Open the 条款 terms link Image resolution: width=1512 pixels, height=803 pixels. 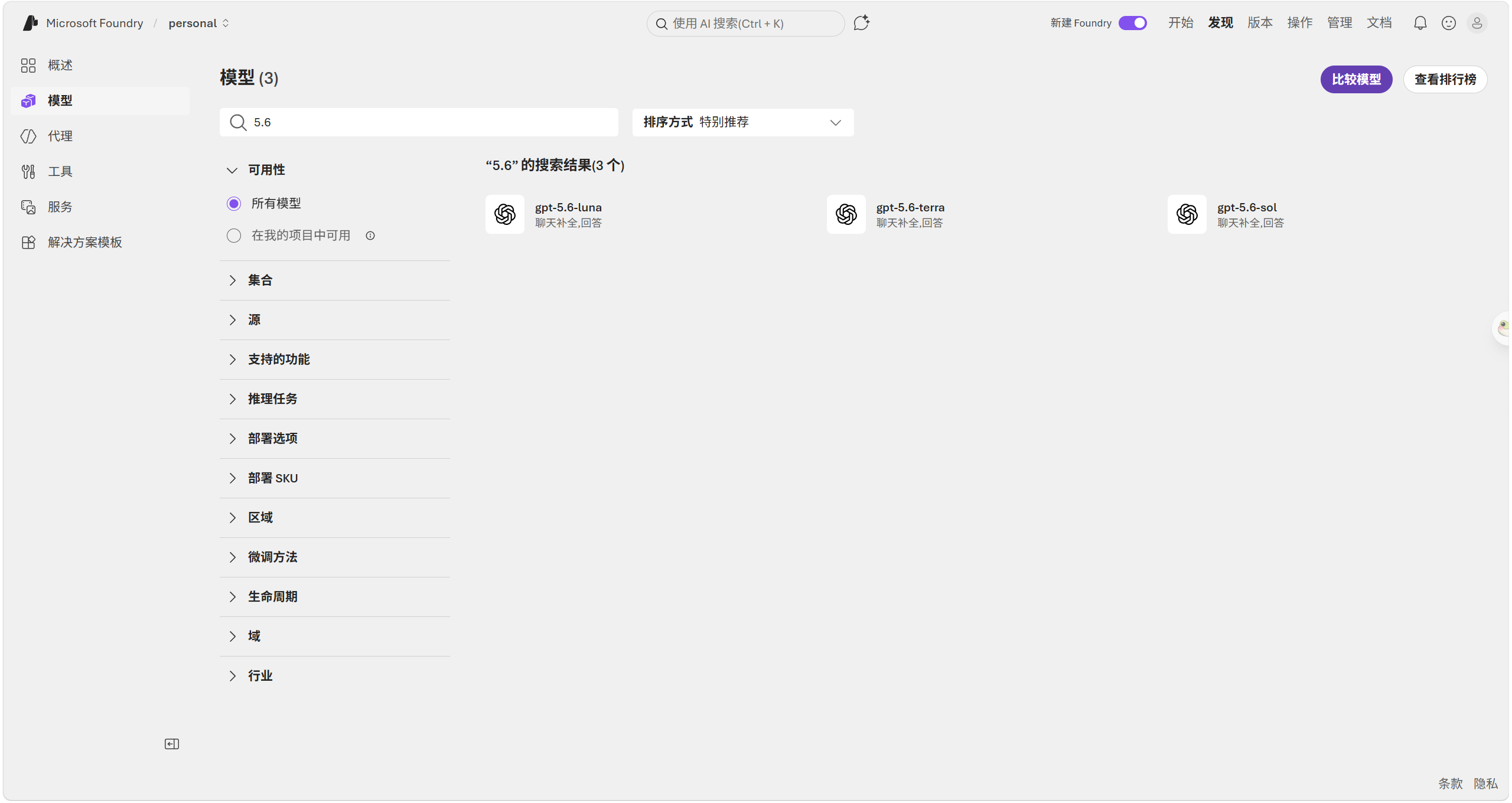tap(1451, 784)
